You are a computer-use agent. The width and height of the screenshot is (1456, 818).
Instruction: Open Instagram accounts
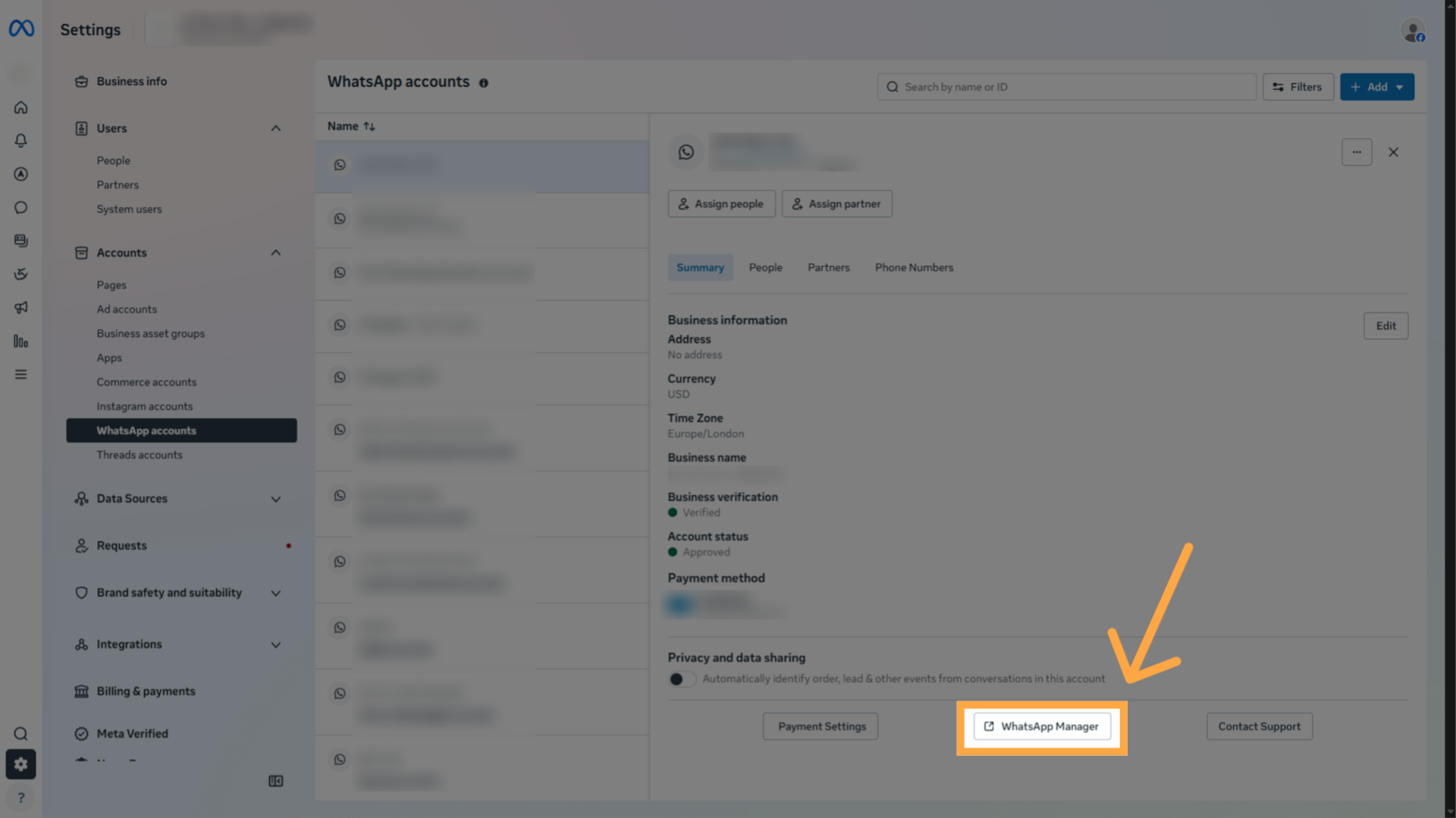(144, 406)
